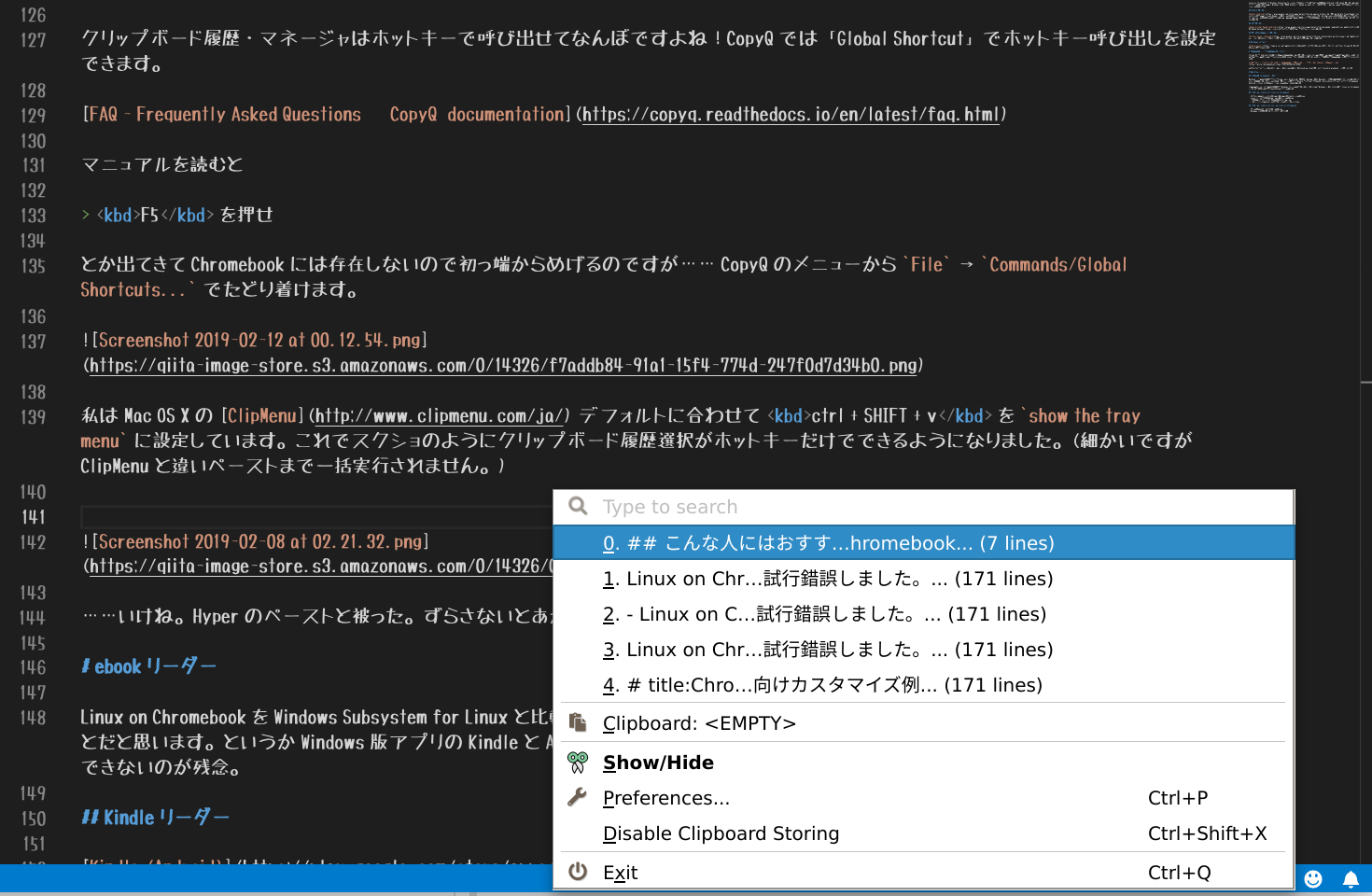The width and height of the screenshot is (1372, 896).
Task: Click the scissors icon next to Show/Hide
Action: point(577,763)
